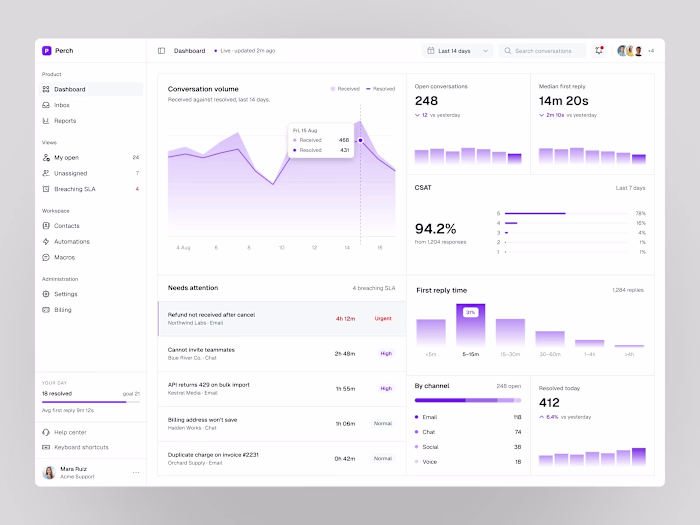The image size is (700, 525).
Task: Click the Search conversations field
Action: point(542,51)
